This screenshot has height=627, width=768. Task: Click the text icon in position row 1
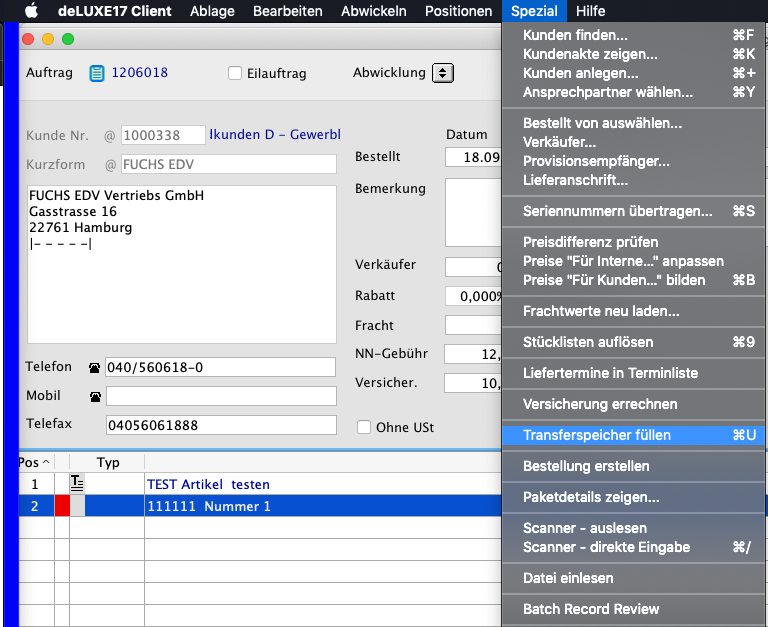click(77, 484)
